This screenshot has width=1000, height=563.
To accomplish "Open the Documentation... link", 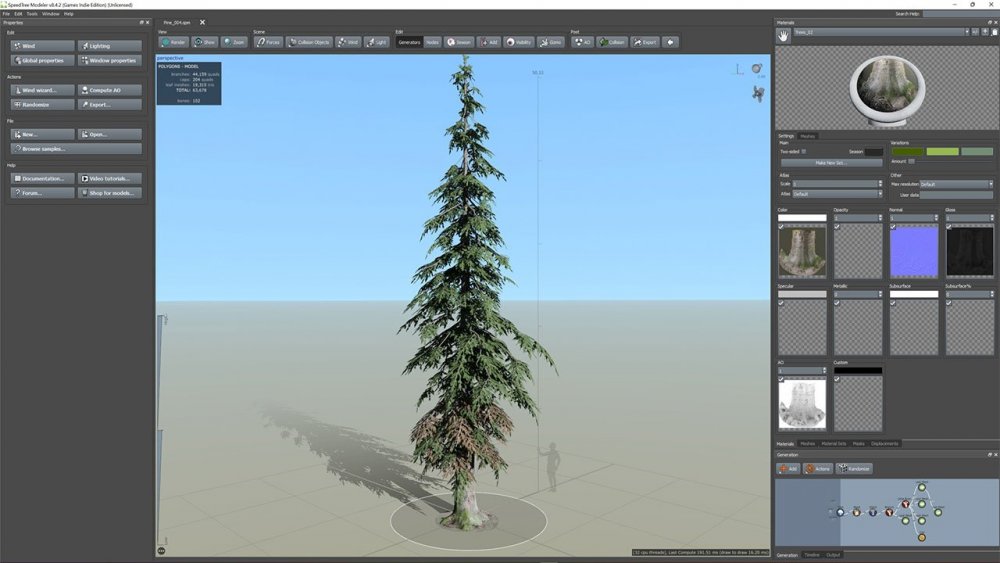I will (x=43, y=179).
